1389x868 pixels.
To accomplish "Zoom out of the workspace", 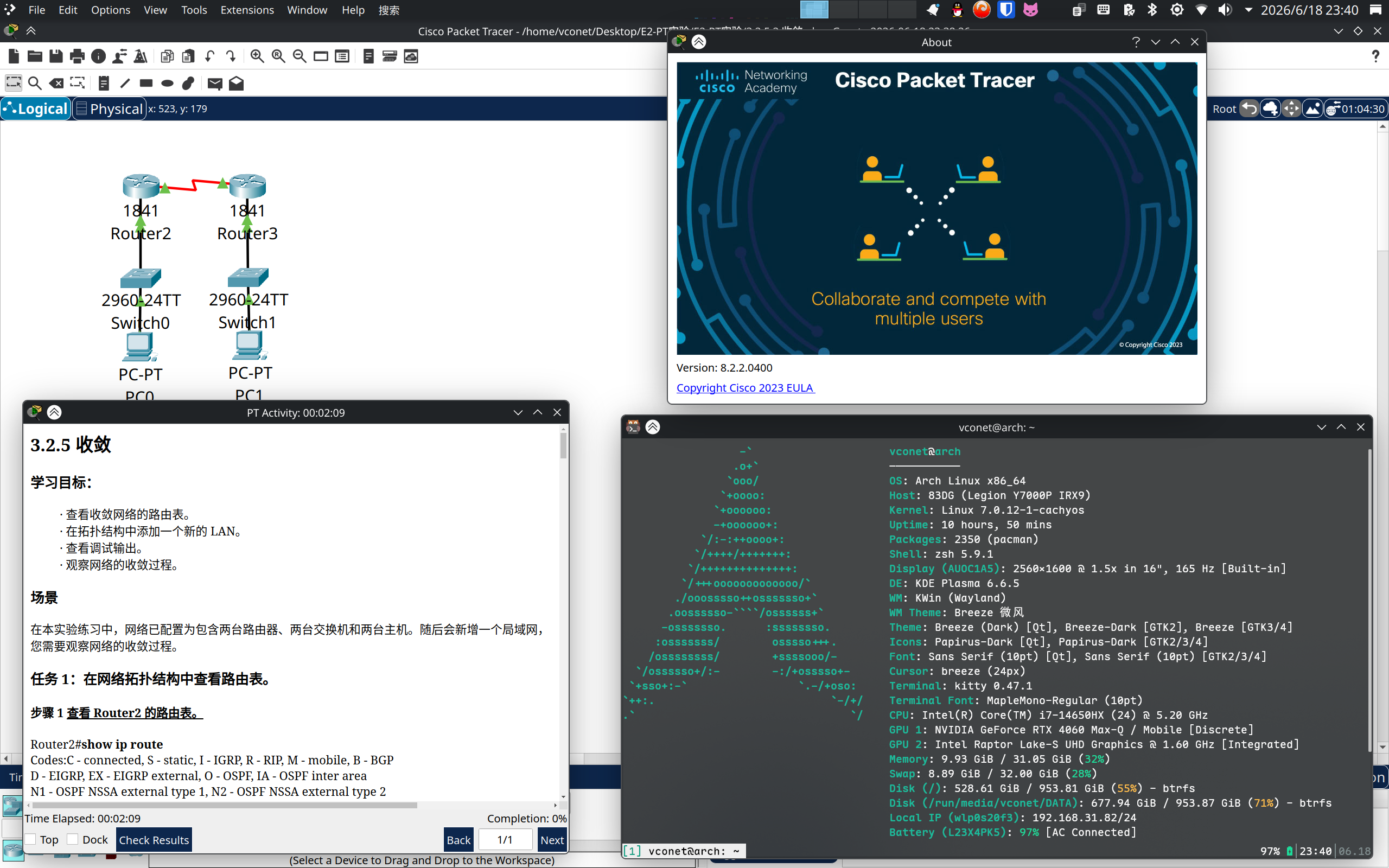I will 300,56.
